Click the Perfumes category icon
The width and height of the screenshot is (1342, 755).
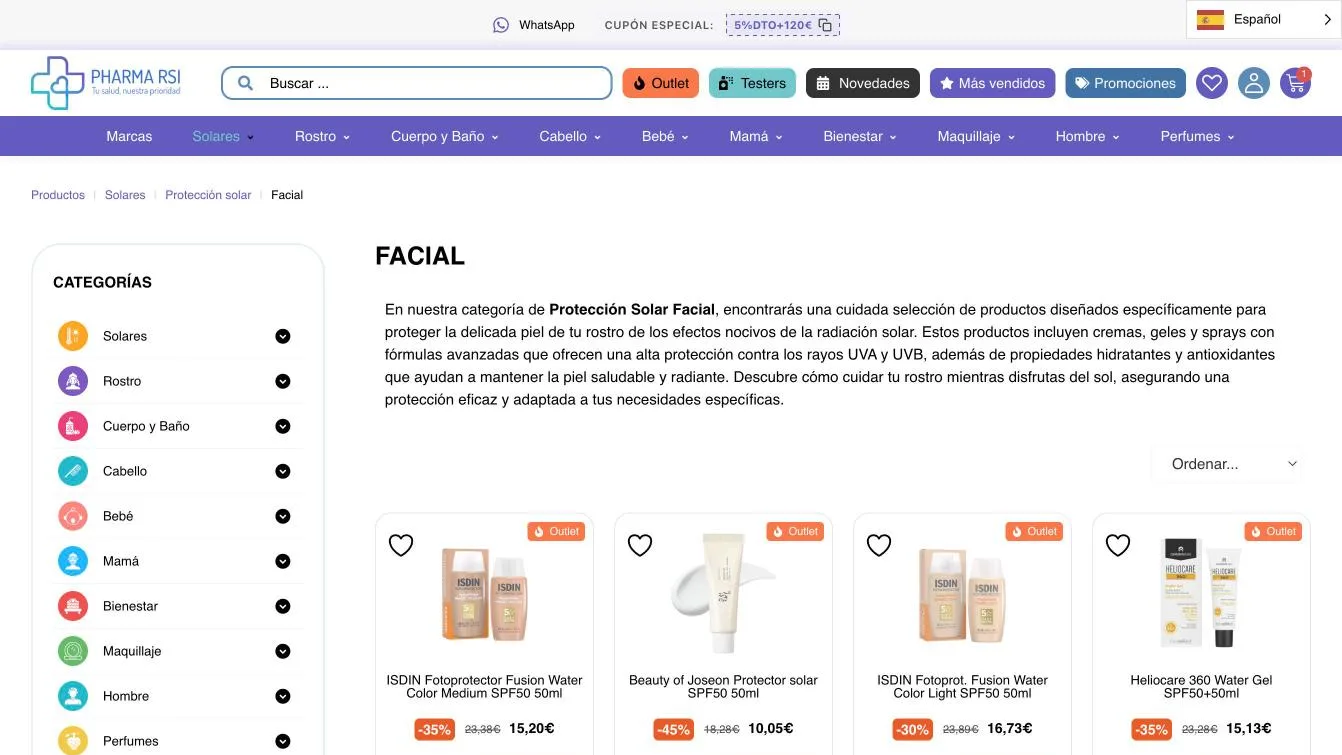[73, 741]
